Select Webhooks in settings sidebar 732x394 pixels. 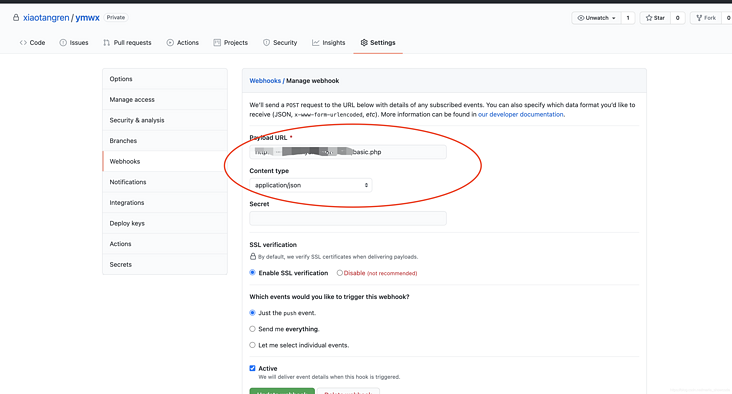point(165,161)
